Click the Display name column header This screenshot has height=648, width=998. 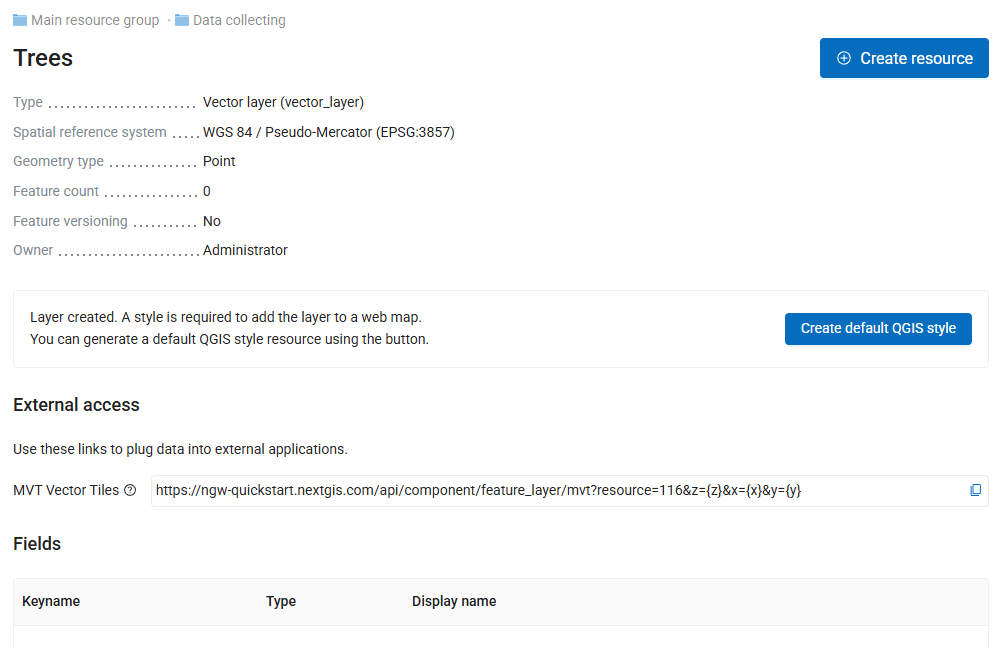pos(454,601)
